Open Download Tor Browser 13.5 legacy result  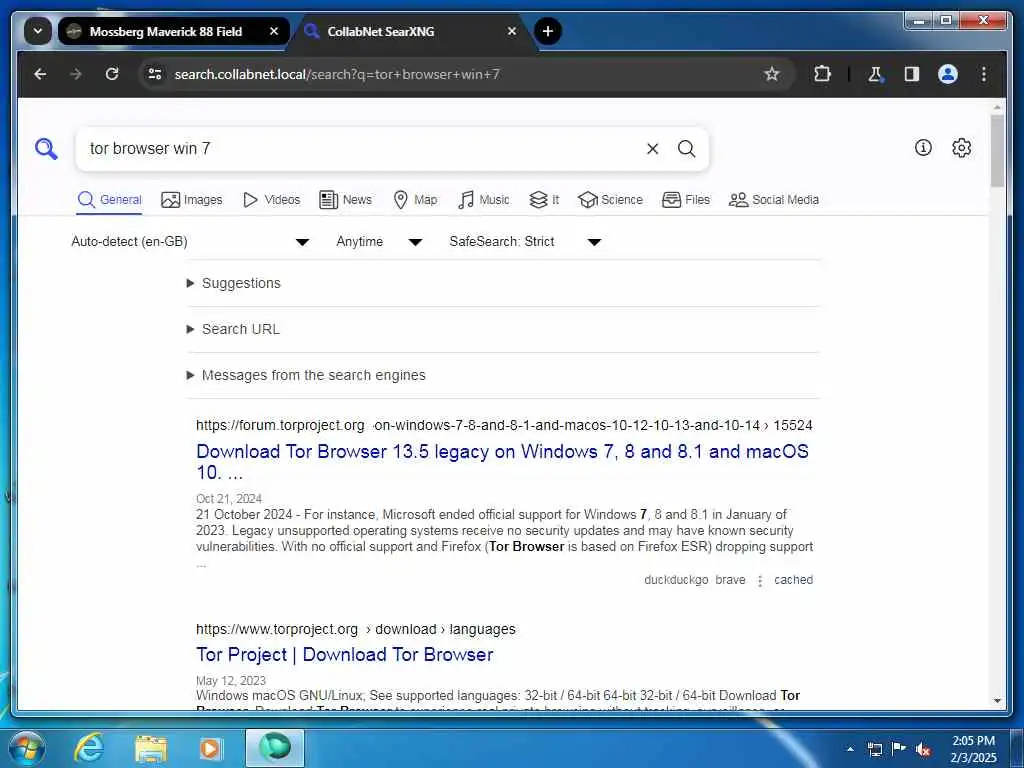(502, 462)
